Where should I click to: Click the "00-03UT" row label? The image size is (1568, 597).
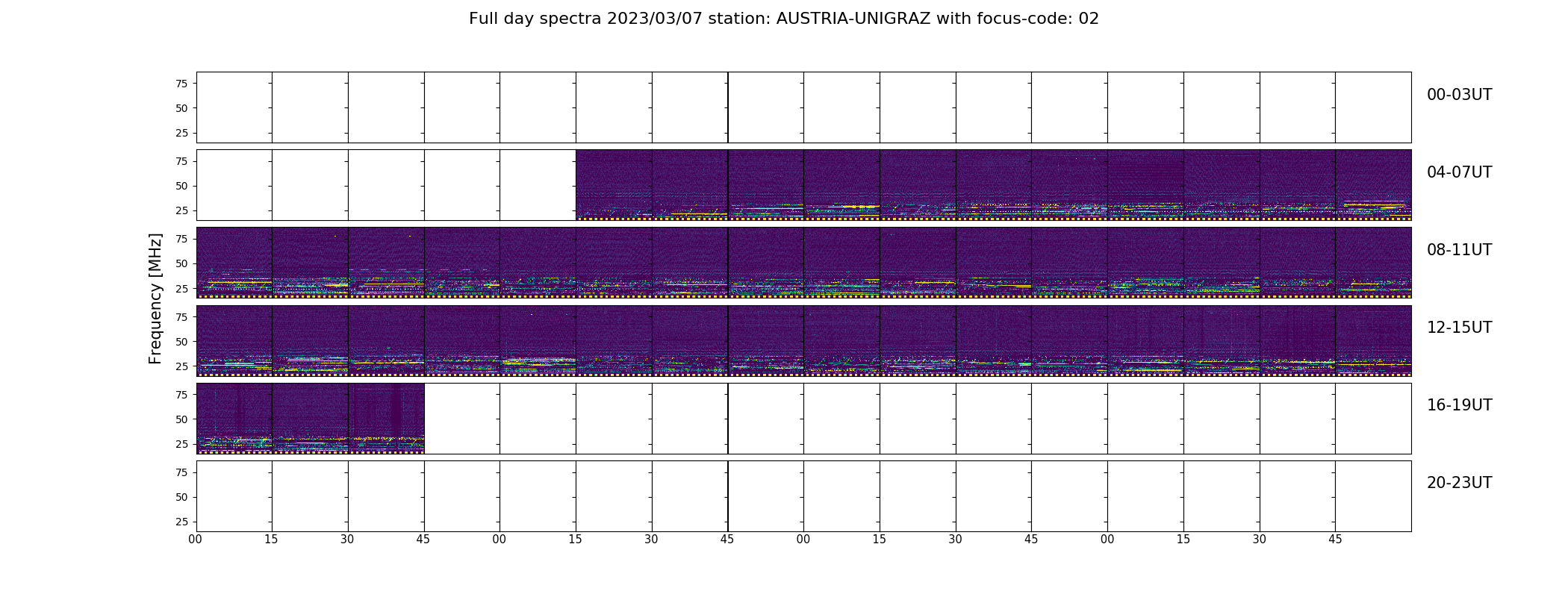pos(1459,95)
